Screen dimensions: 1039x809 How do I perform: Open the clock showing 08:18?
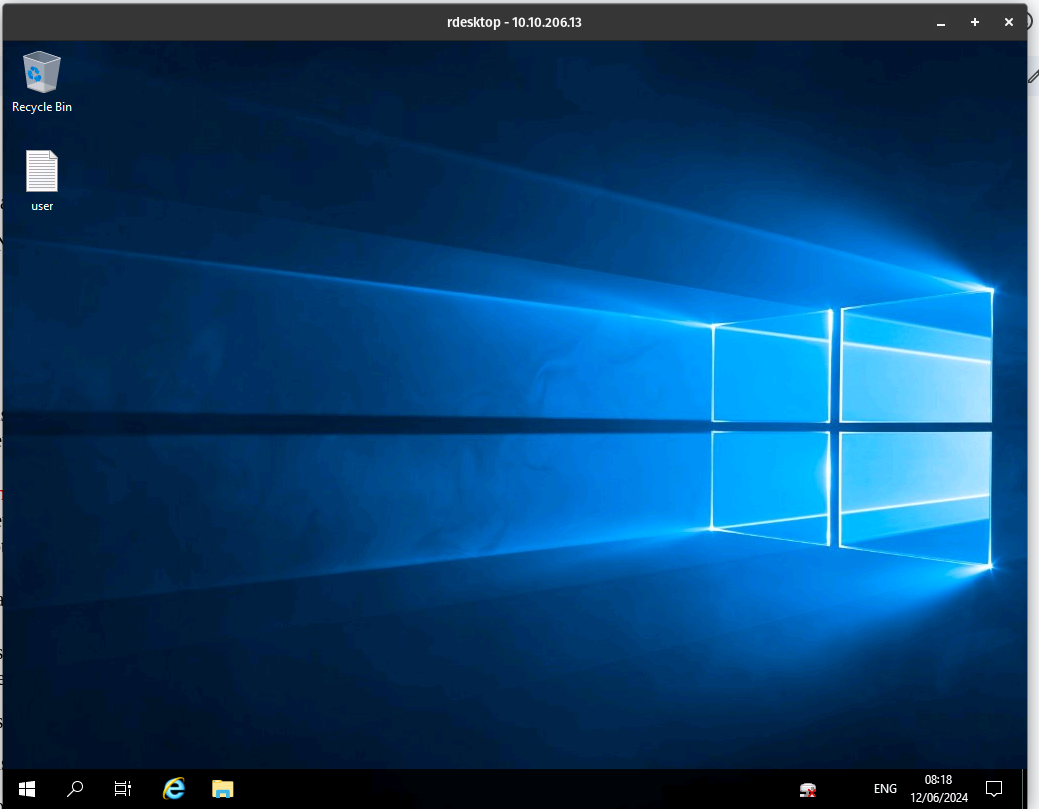point(938,788)
